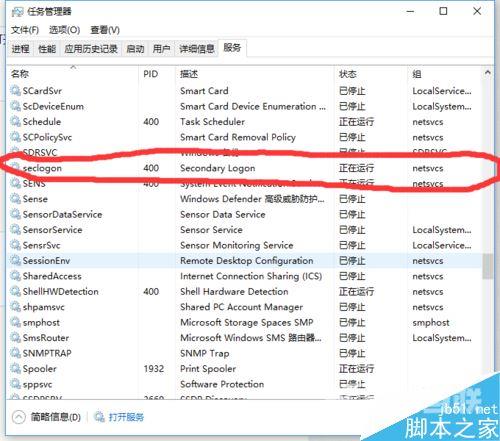Screen dimensions: 500x441
Task: Select the Sensor Data Service description
Action: click(222, 214)
